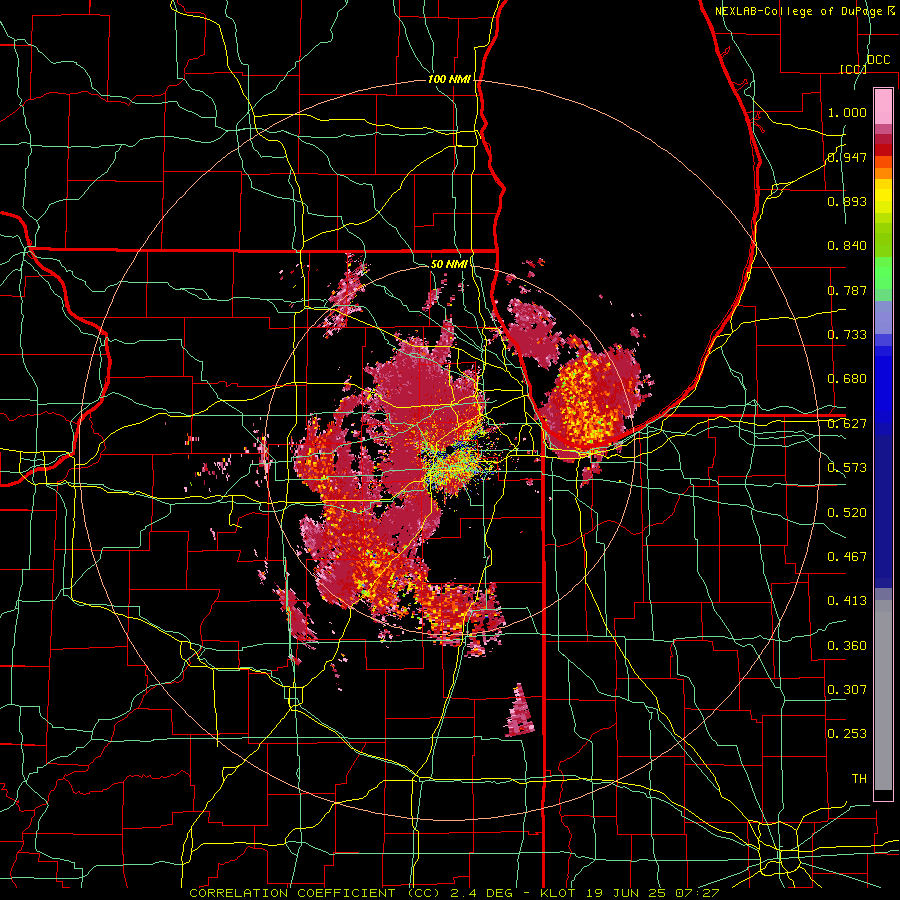Select the 0.840 scale value

847,245
